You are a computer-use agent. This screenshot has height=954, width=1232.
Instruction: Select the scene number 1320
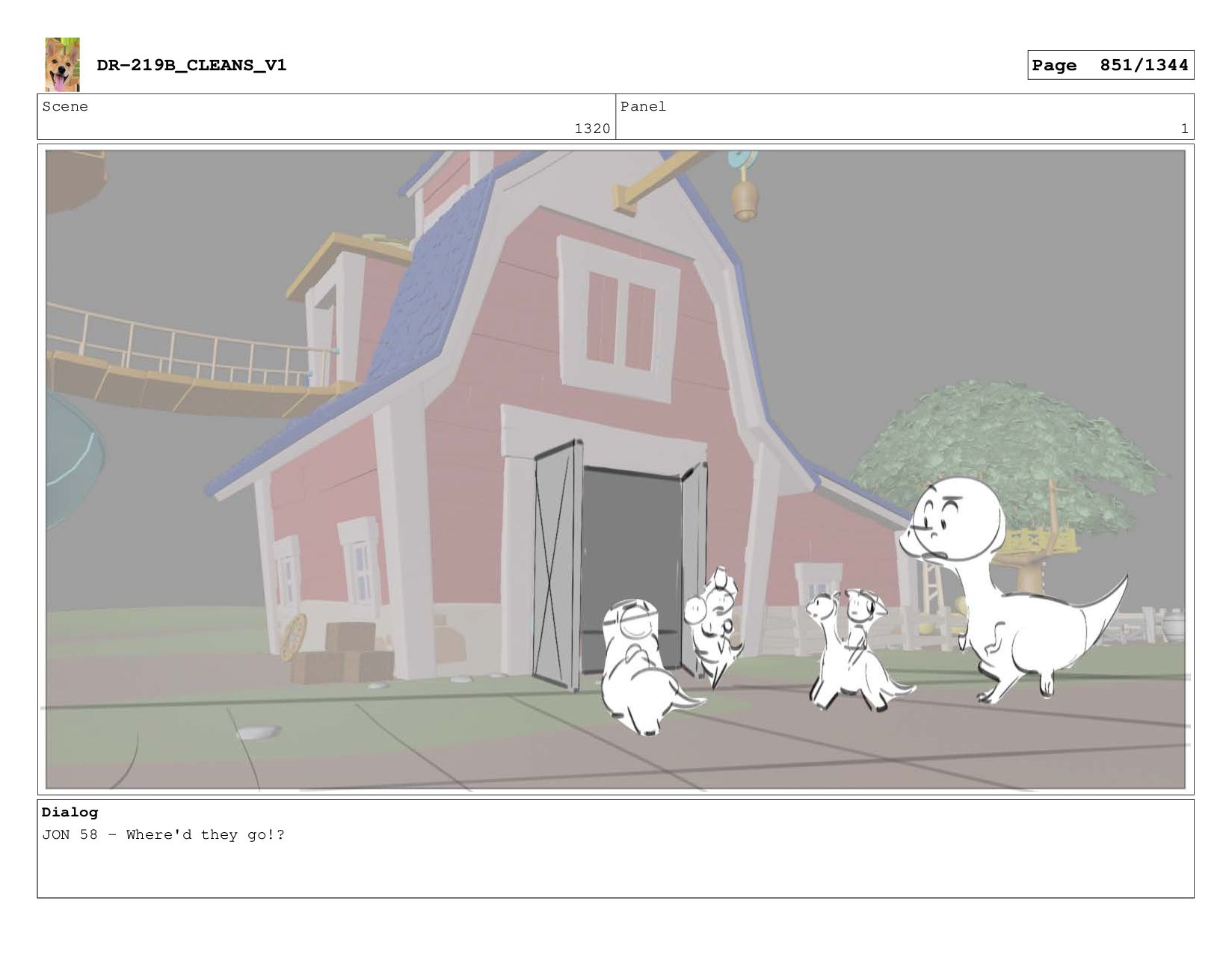point(592,129)
